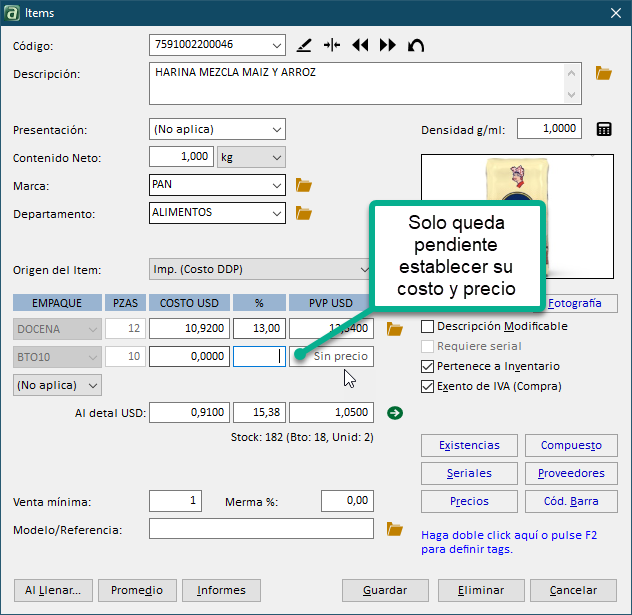This screenshot has height=615, width=632.
Task: Toggle Exento de IVA (Compra) checkbox
Action: click(x=428, y=386)
